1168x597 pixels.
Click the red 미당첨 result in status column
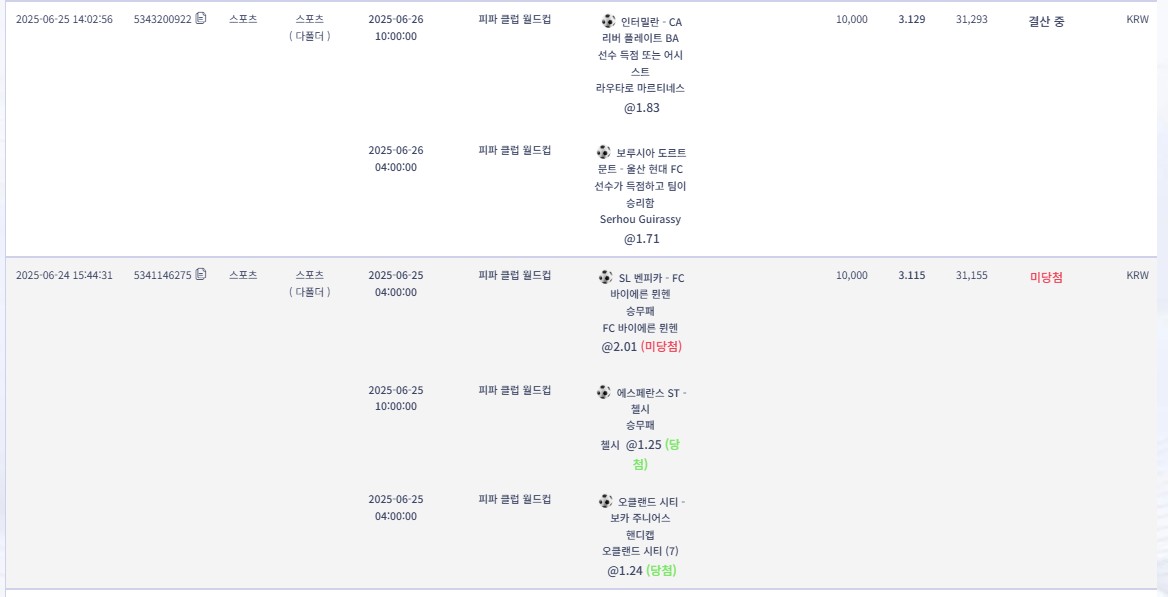1046,277
